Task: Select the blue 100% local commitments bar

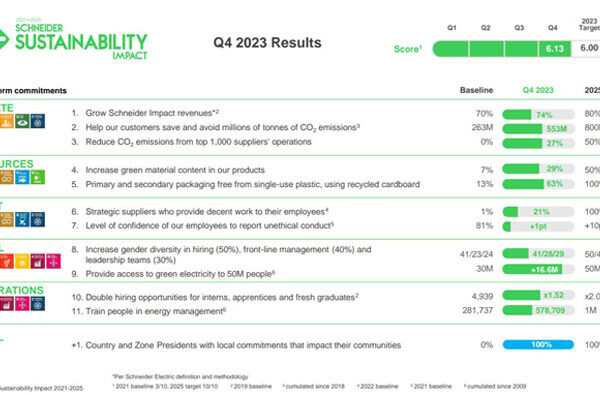Action: click(538, 345)
